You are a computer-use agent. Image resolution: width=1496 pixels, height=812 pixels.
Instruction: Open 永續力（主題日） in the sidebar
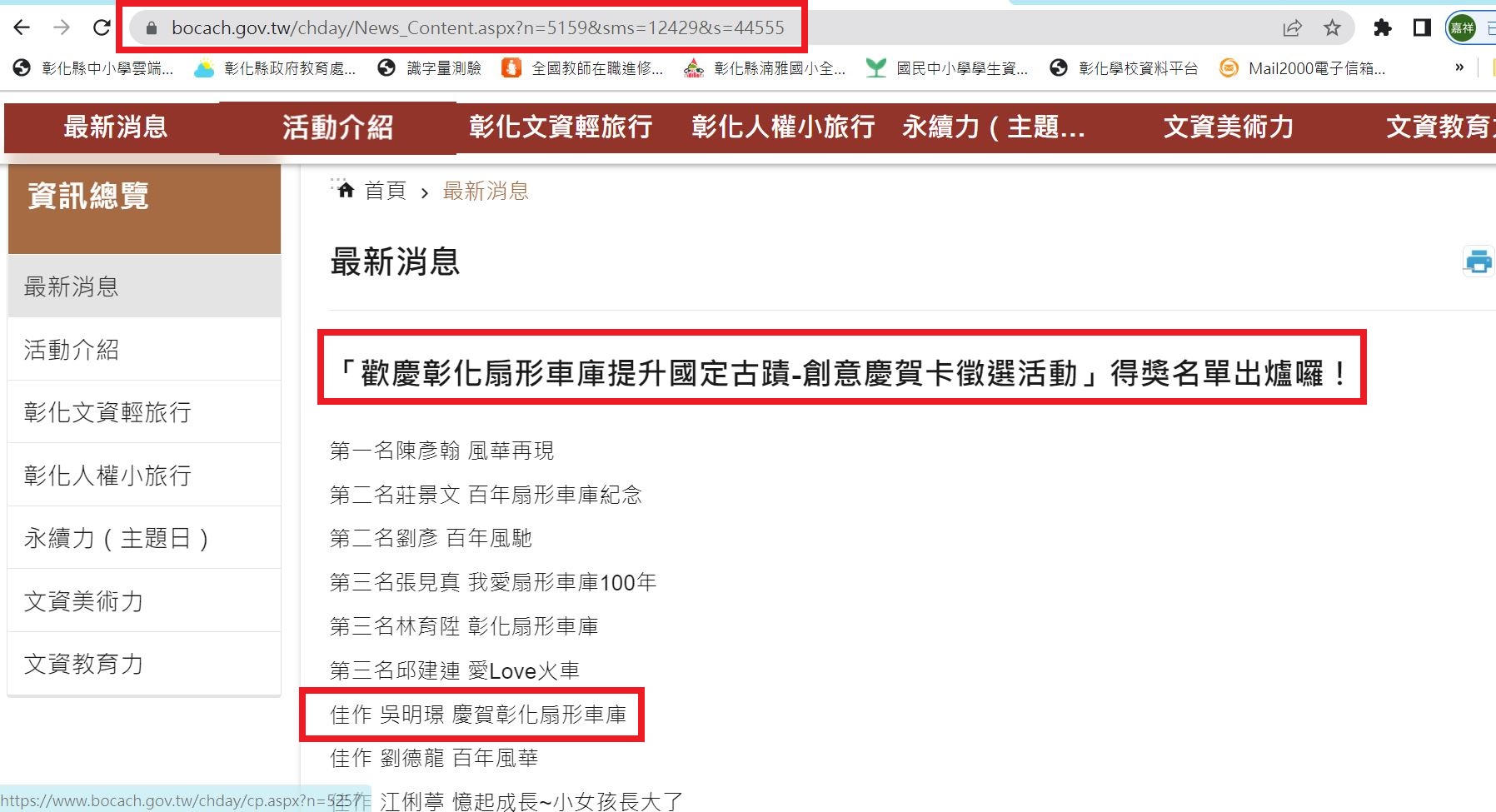click(x=116, y=538)
